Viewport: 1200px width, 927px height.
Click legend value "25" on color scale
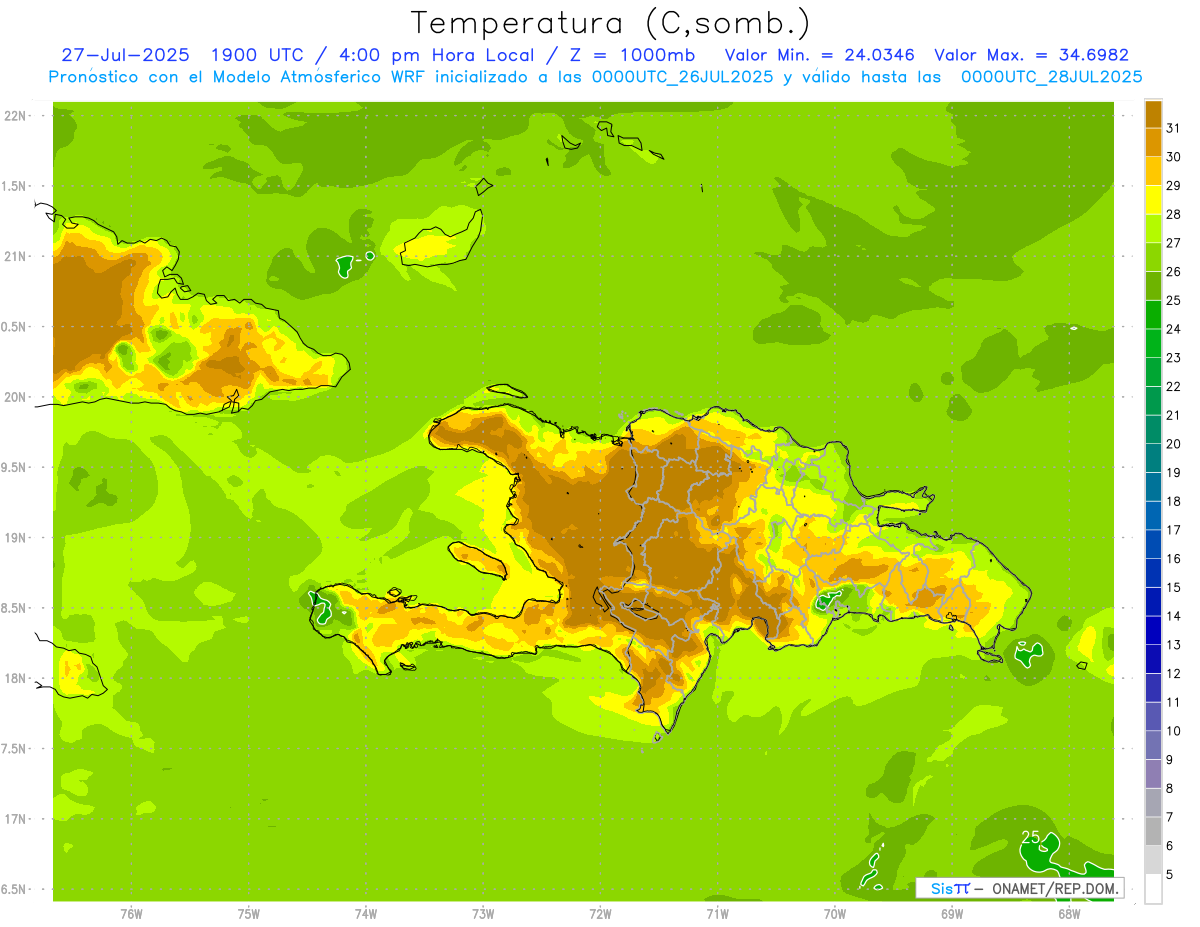pyautogui.click(x=1173, y=300)
